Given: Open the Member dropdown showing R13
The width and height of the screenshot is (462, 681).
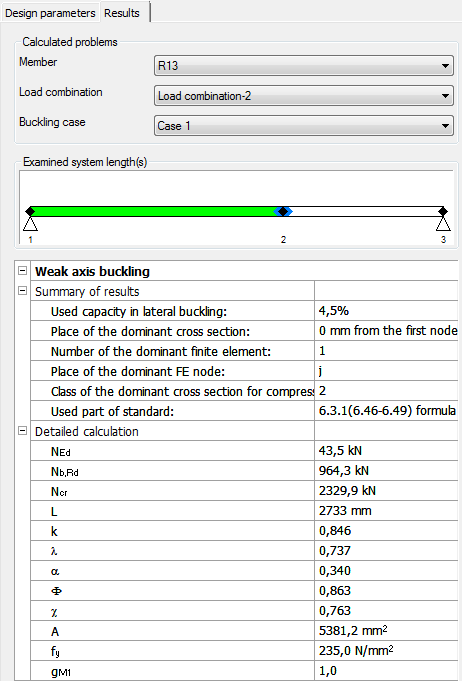Looking at the screenshot, I should 304,66.
